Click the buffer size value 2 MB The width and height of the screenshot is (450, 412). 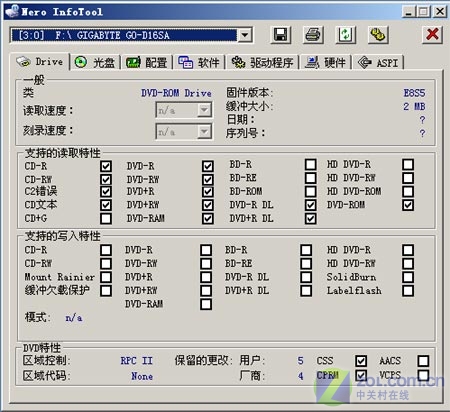(x=414, y=106)
